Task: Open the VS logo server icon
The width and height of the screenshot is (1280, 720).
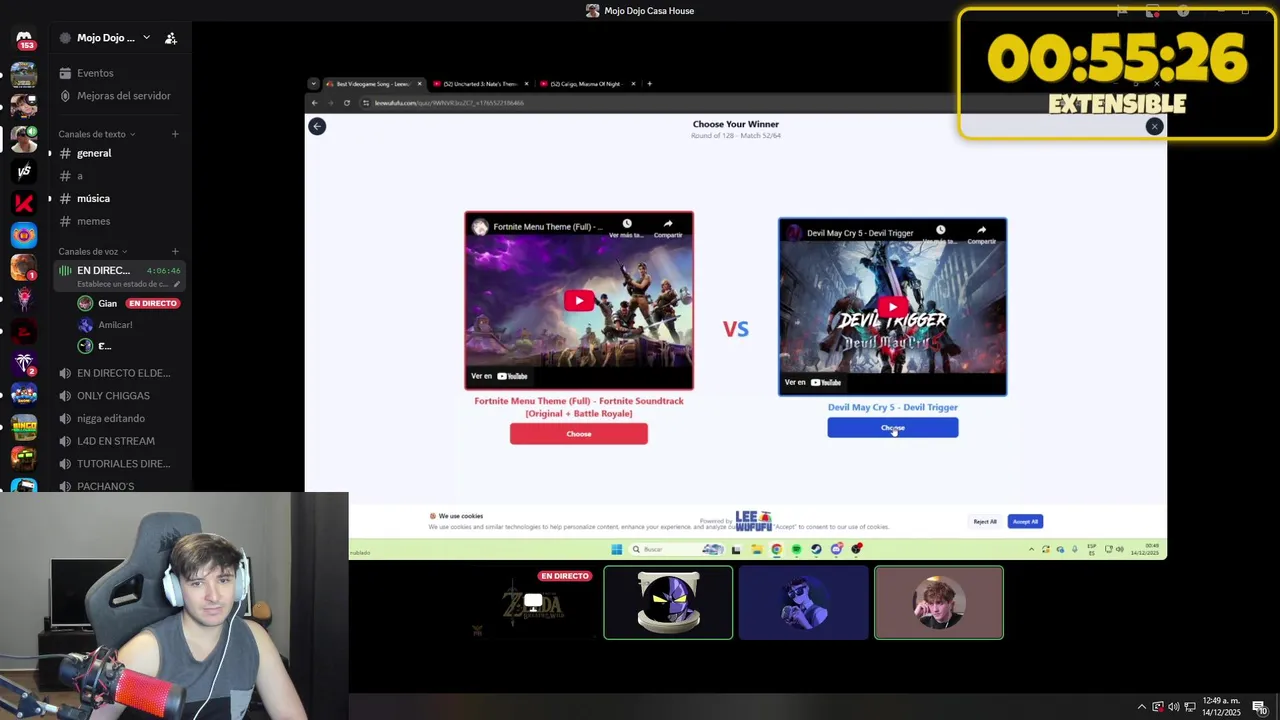Action: (x=24, y=171)
